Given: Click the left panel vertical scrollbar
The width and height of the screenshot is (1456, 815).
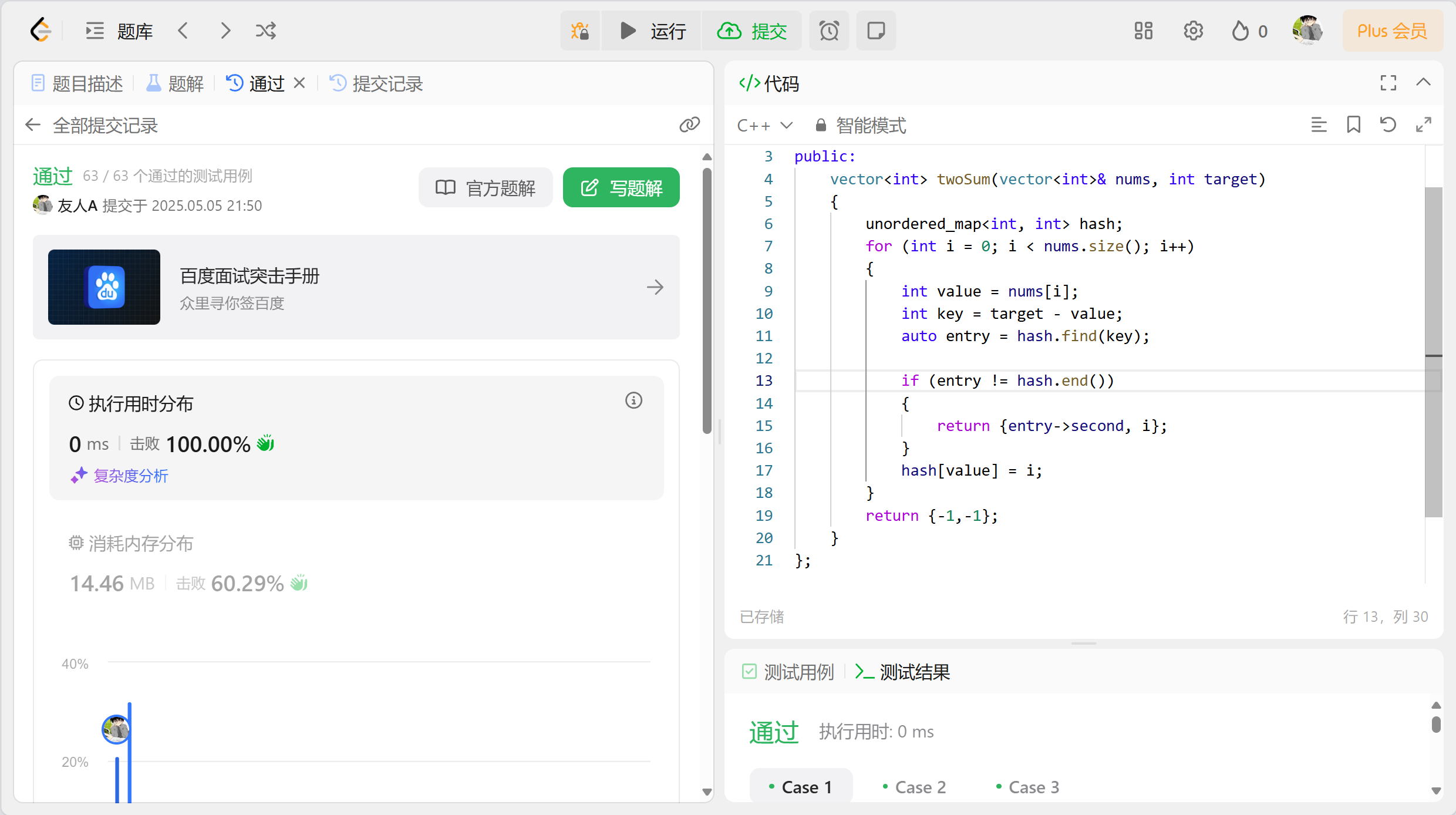Looking at the screenshot, I should tap(707, 299).
